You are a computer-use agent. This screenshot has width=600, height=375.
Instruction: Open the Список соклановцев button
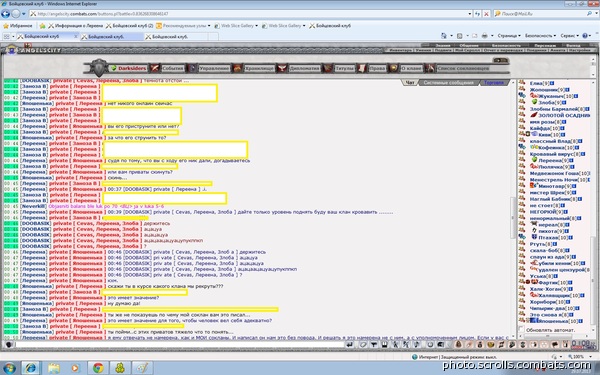click(463, 68)
